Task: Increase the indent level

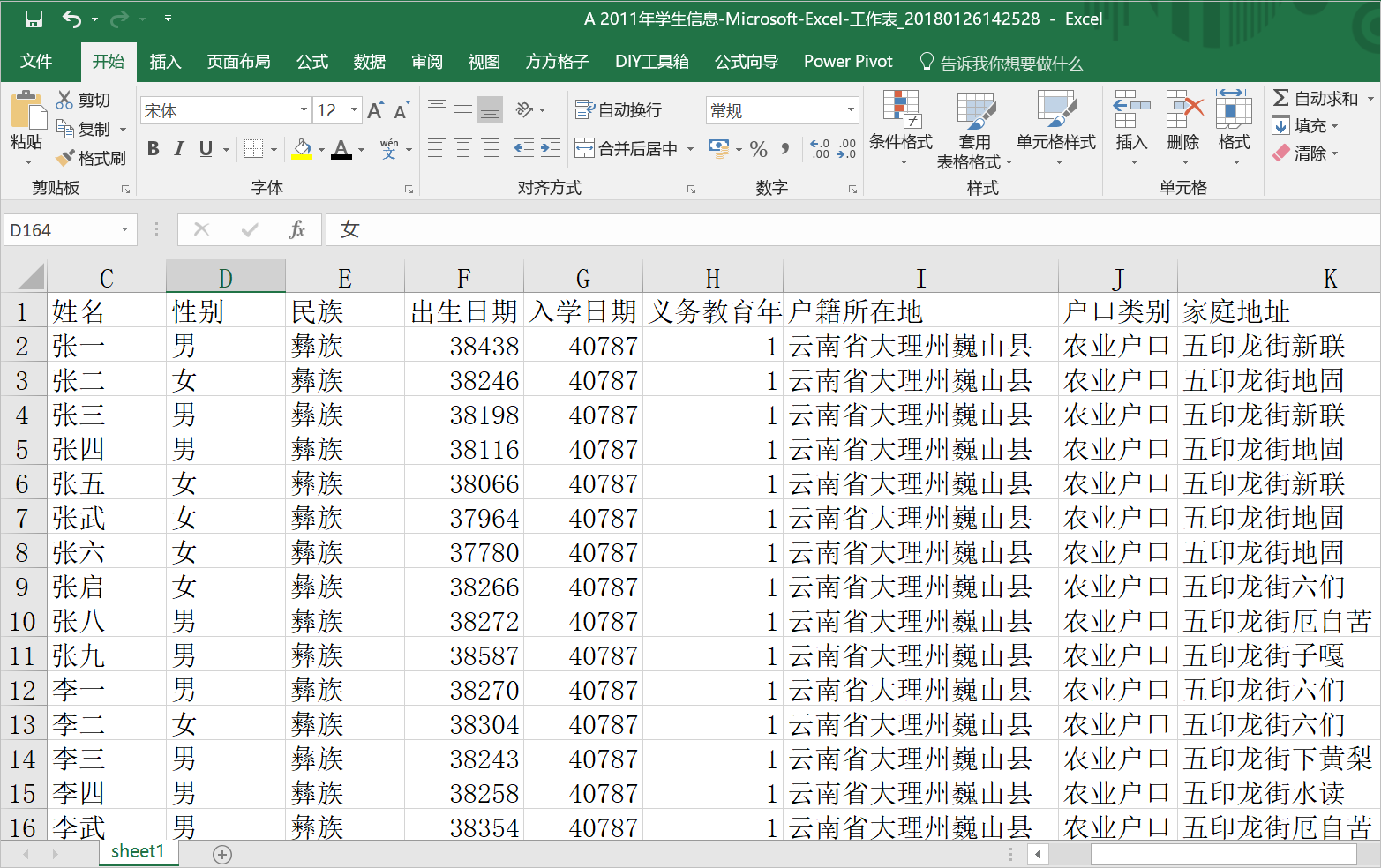Action: point(551,148)
